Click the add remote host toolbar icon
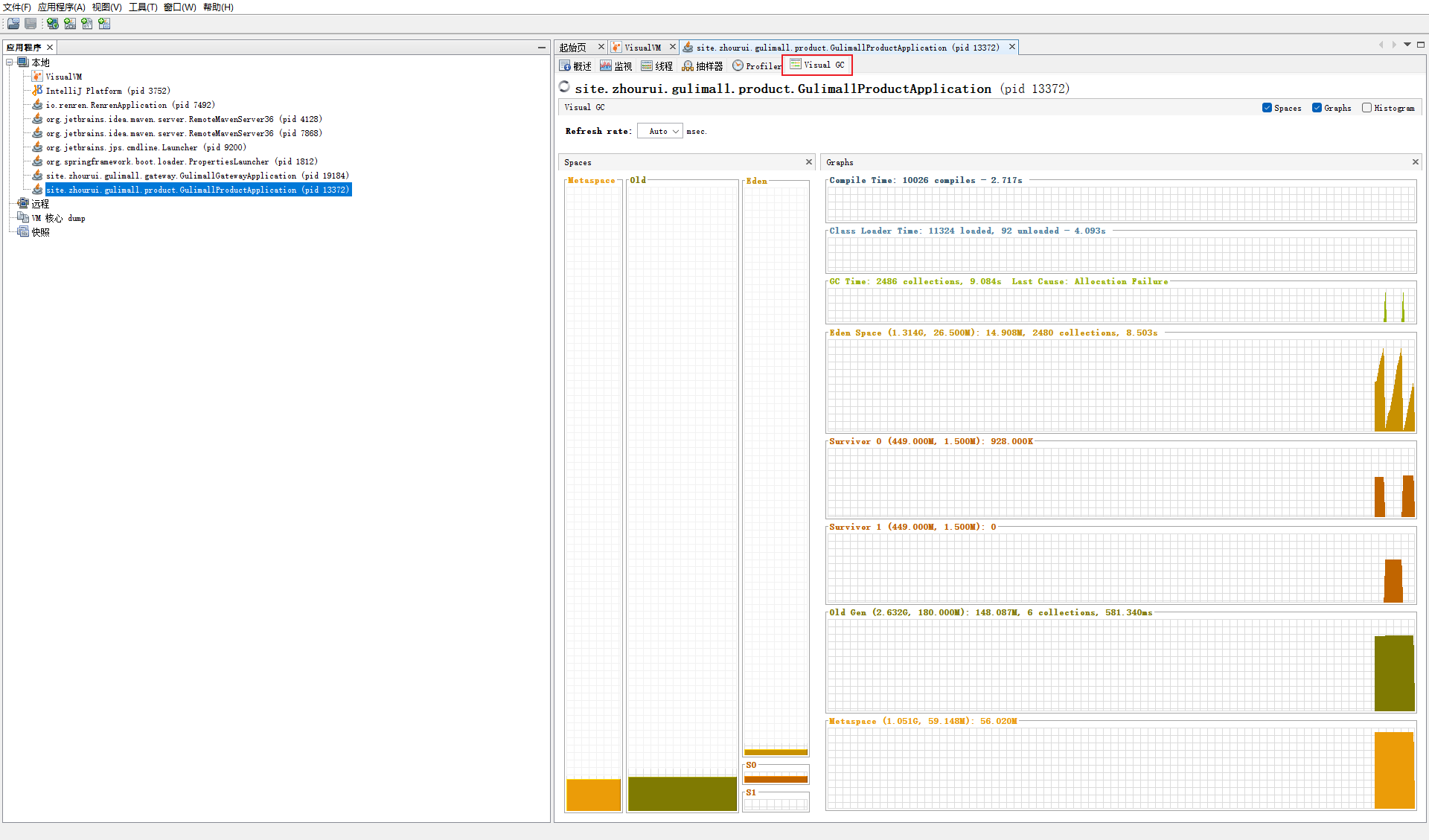 click(53, 24)
